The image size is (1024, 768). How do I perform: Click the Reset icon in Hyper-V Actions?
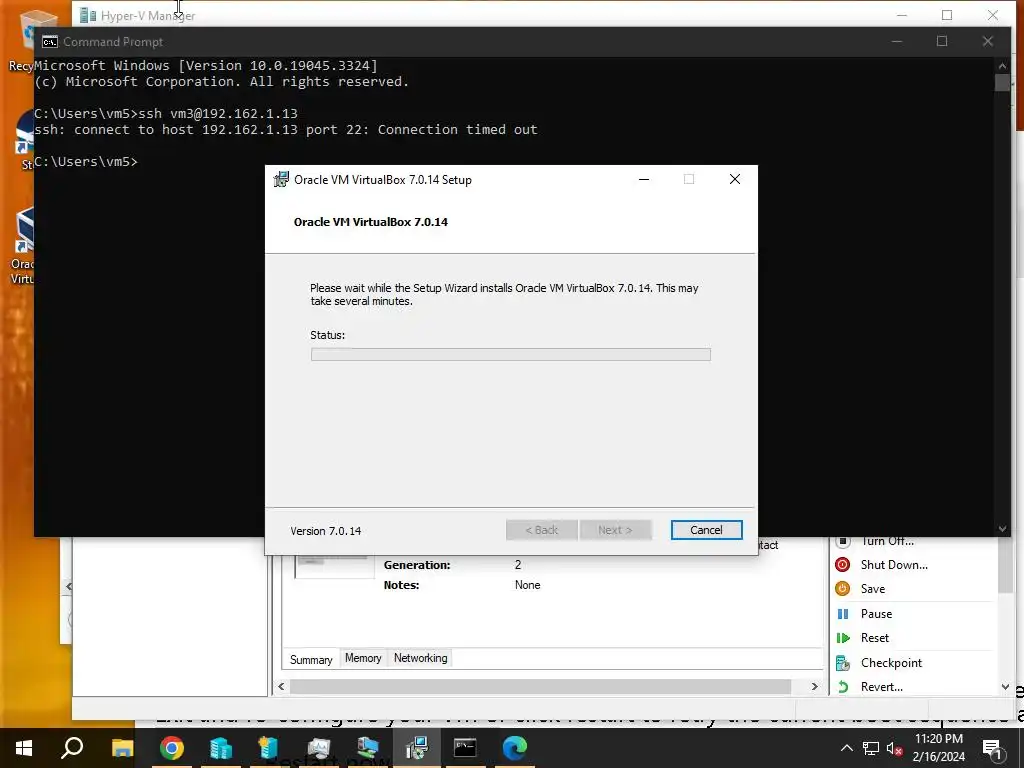[842, 638]
